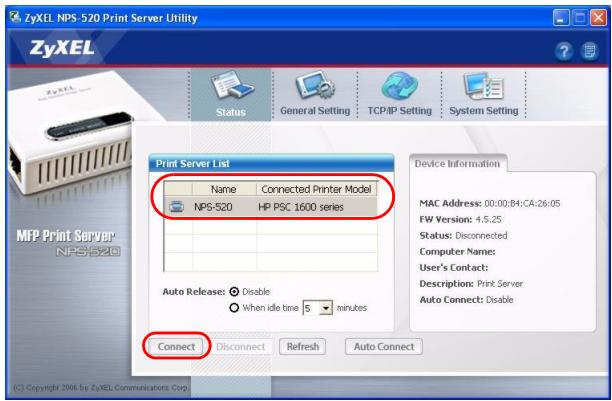Click printer icon in NPS-520 row

point(176,207)
